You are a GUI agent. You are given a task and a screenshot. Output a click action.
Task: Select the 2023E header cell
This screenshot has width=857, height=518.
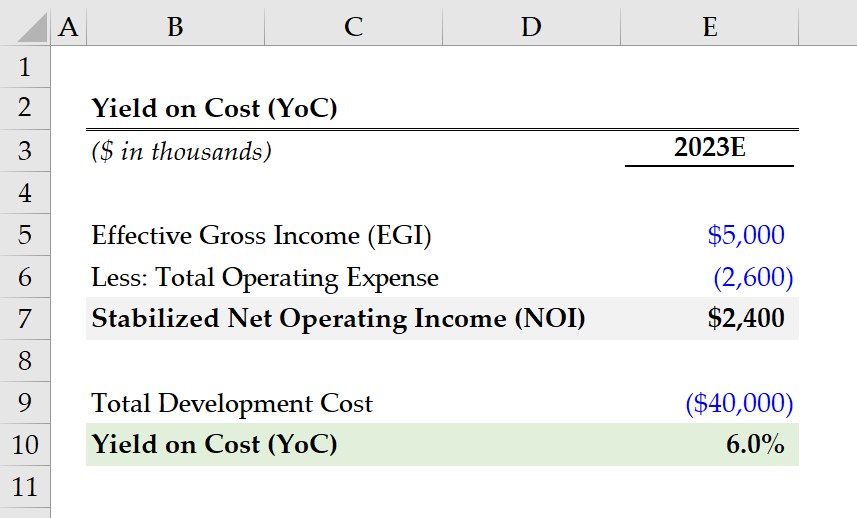pos(709,148)
